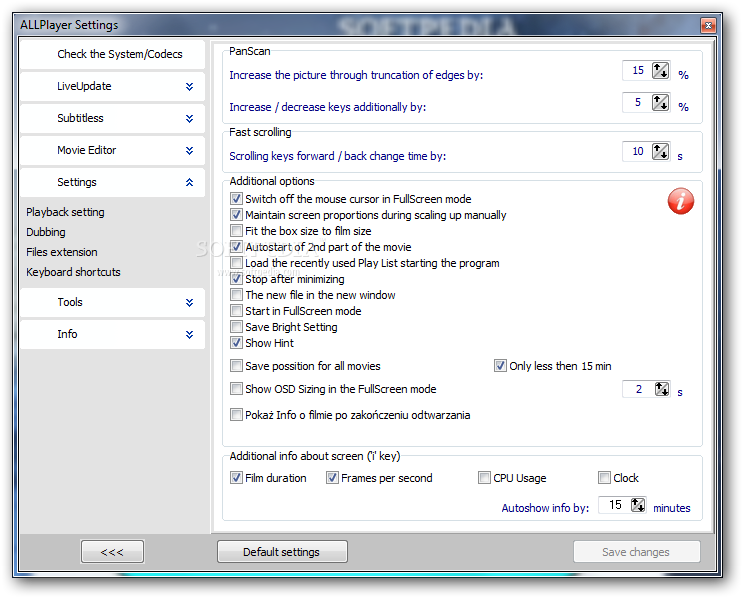Click the spinner arrows for truncation of edges
The width and height of the screenshot is (743, 598).
coord(660,71)
